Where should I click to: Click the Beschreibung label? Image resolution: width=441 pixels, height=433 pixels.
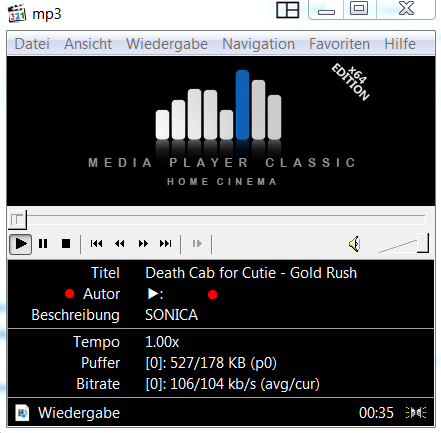76,315
